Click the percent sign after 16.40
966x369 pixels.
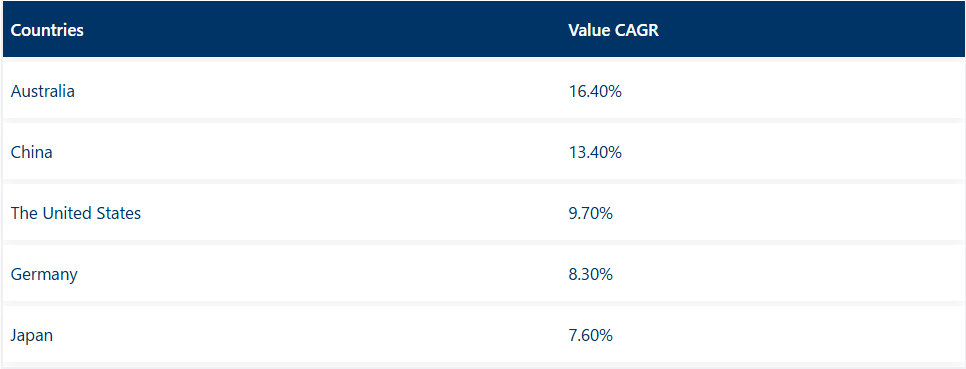coord(615,91)
